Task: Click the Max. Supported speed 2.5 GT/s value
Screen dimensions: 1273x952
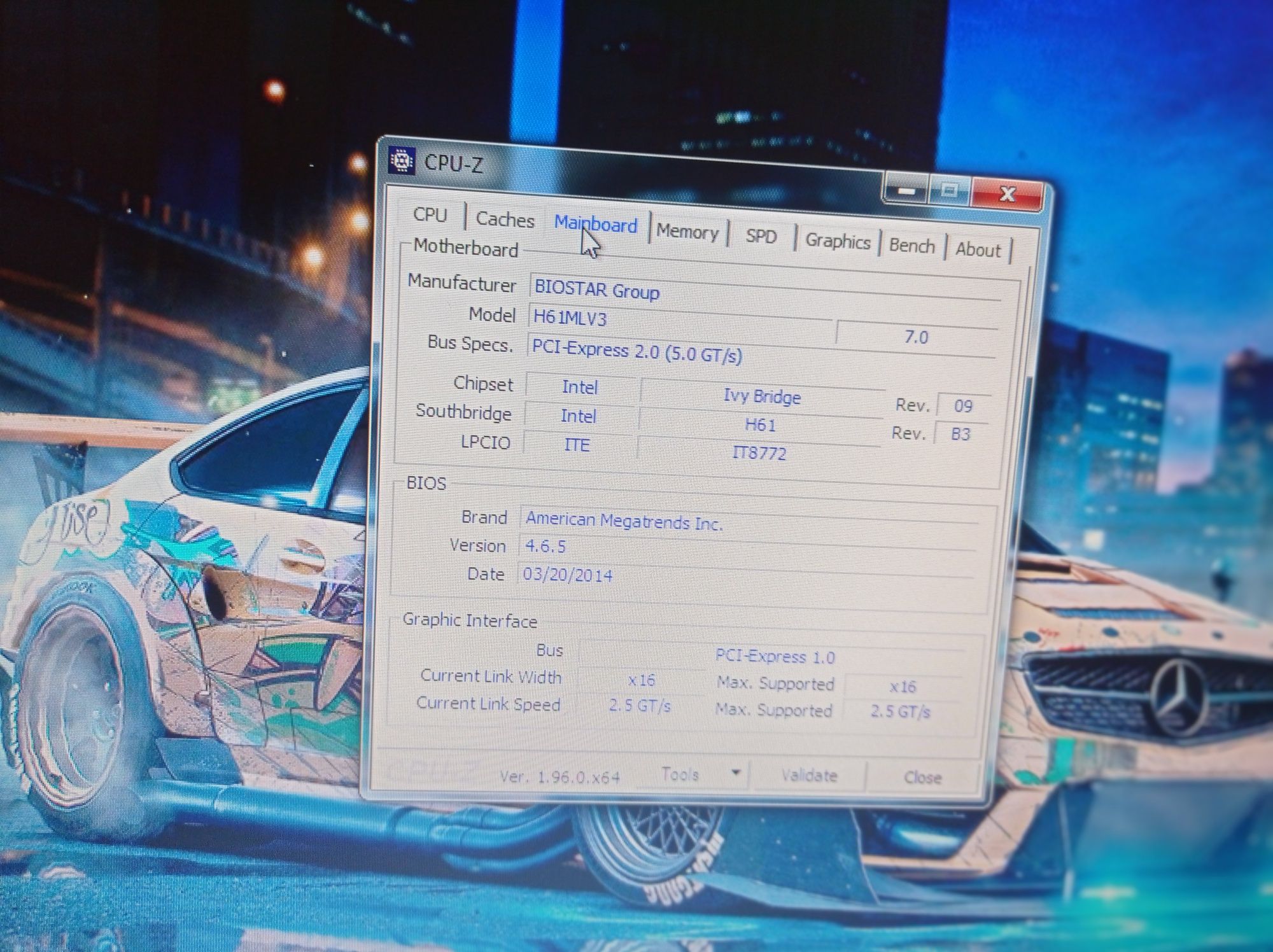Action: tap(901, 711)
